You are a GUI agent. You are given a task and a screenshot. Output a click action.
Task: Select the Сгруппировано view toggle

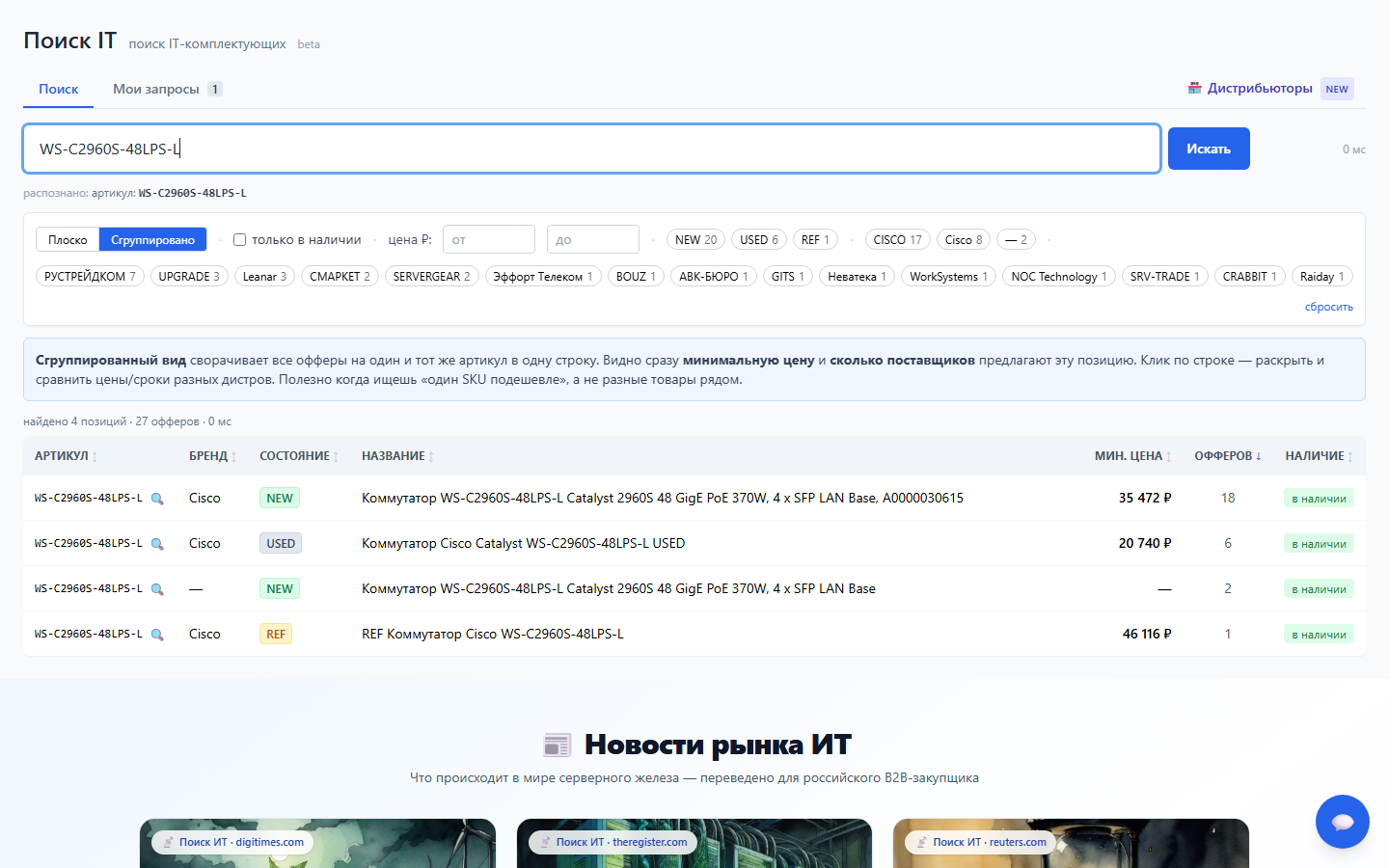[152, 239]
